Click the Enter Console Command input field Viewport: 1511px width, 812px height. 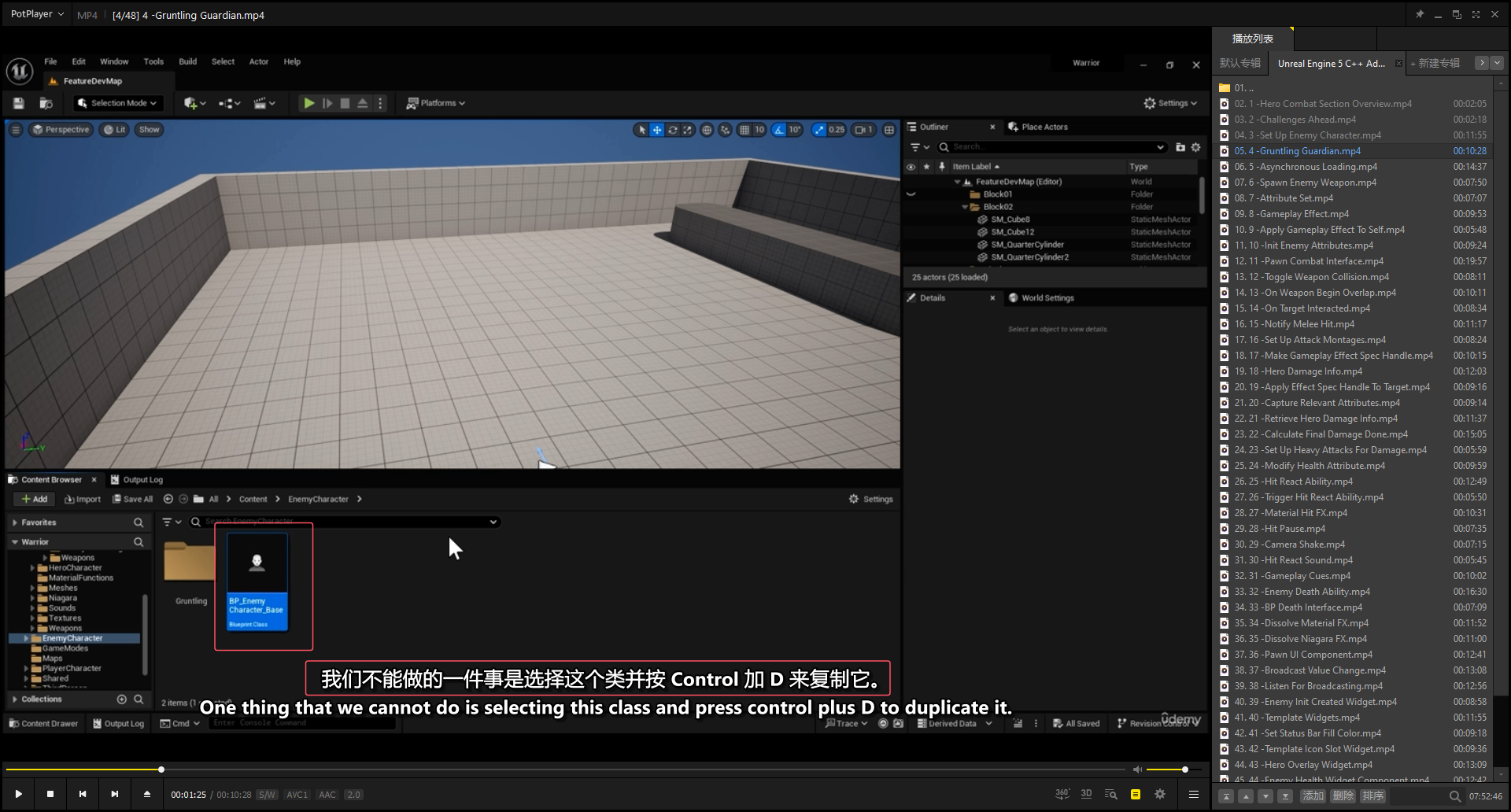[x=302, y=723]
